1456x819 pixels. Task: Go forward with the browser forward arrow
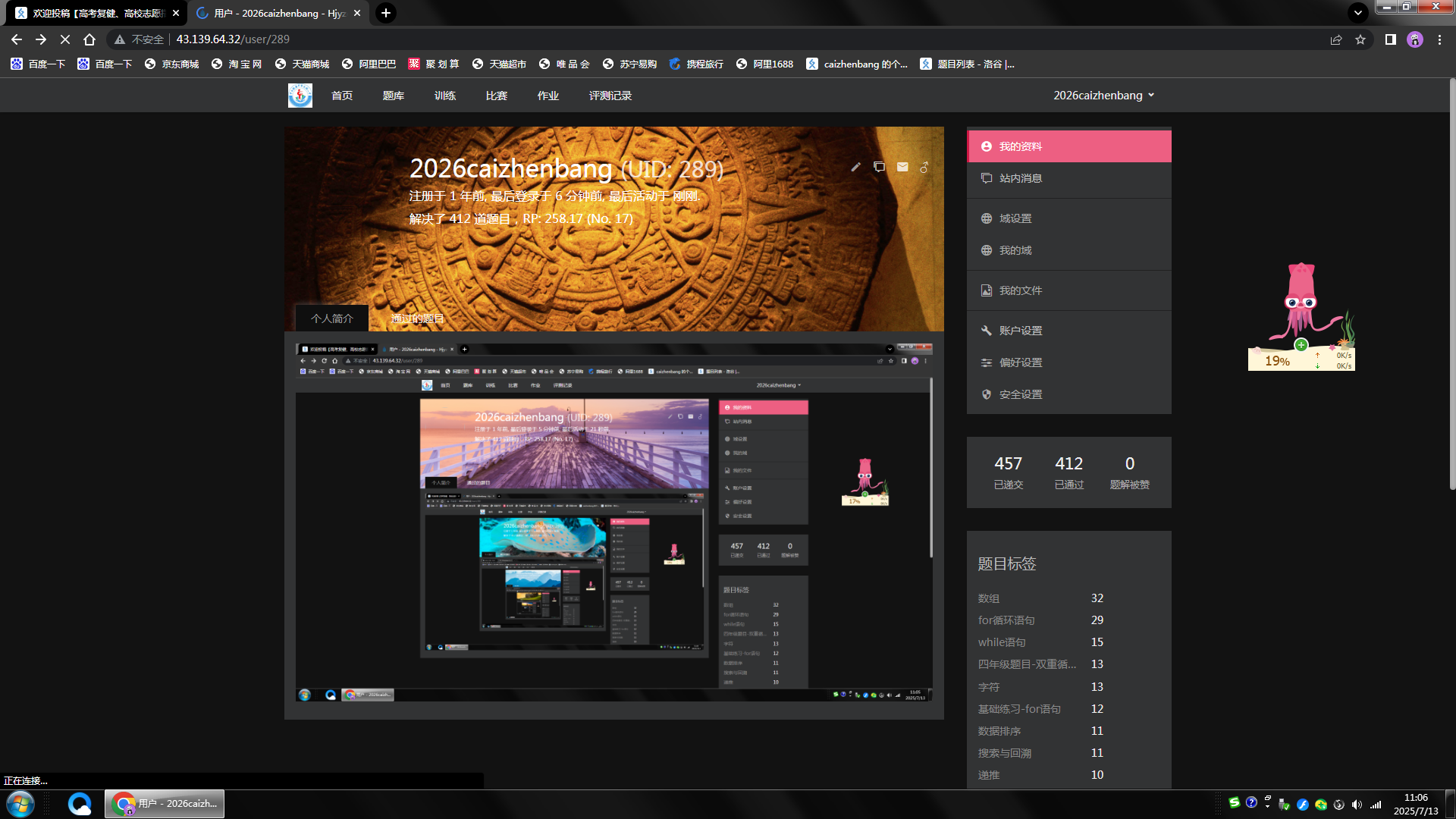click(41, 39)
